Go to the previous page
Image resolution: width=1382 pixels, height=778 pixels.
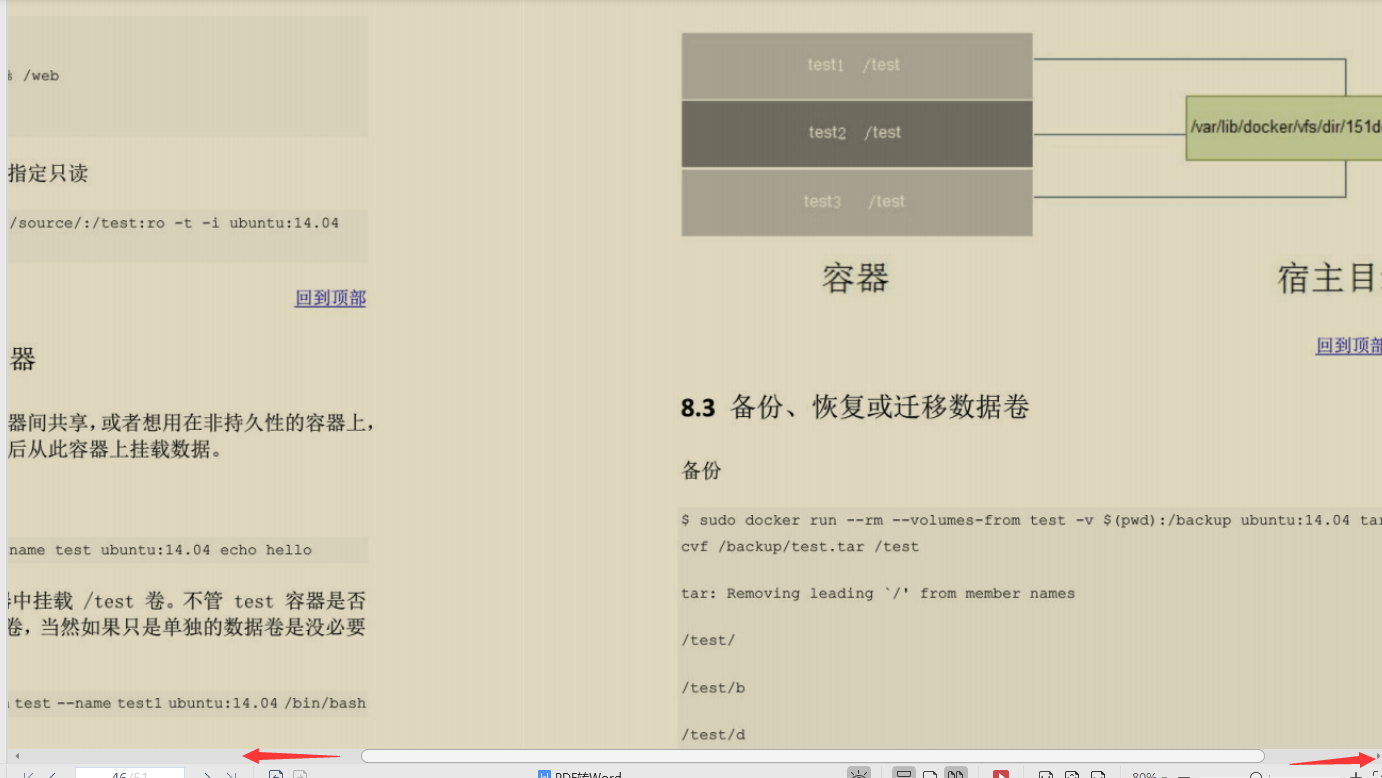(x=53, y=773)
